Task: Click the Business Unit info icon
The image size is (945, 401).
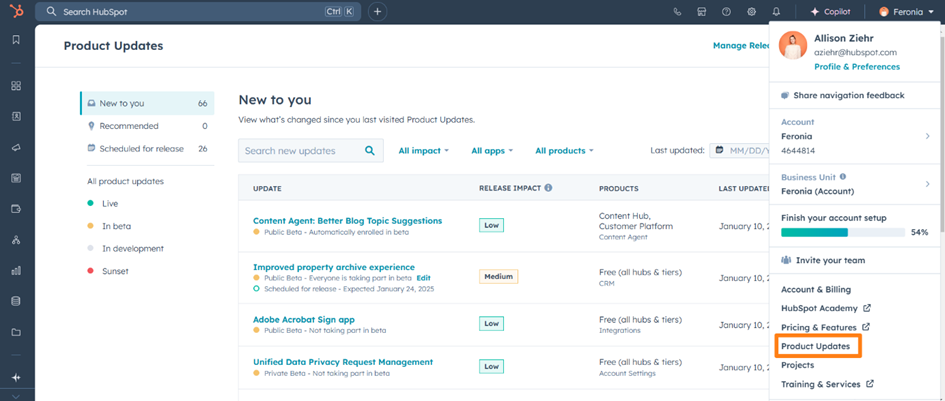Action: tap(843, 177)
